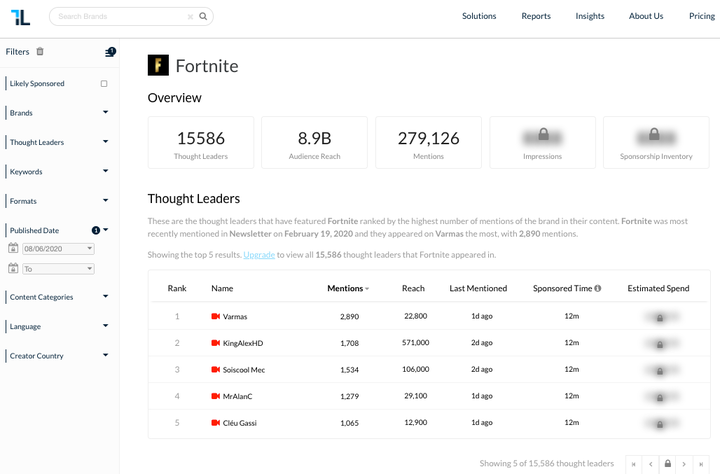Click the trash icon to clear filters
720x474 pixels.
pos(40,51)
